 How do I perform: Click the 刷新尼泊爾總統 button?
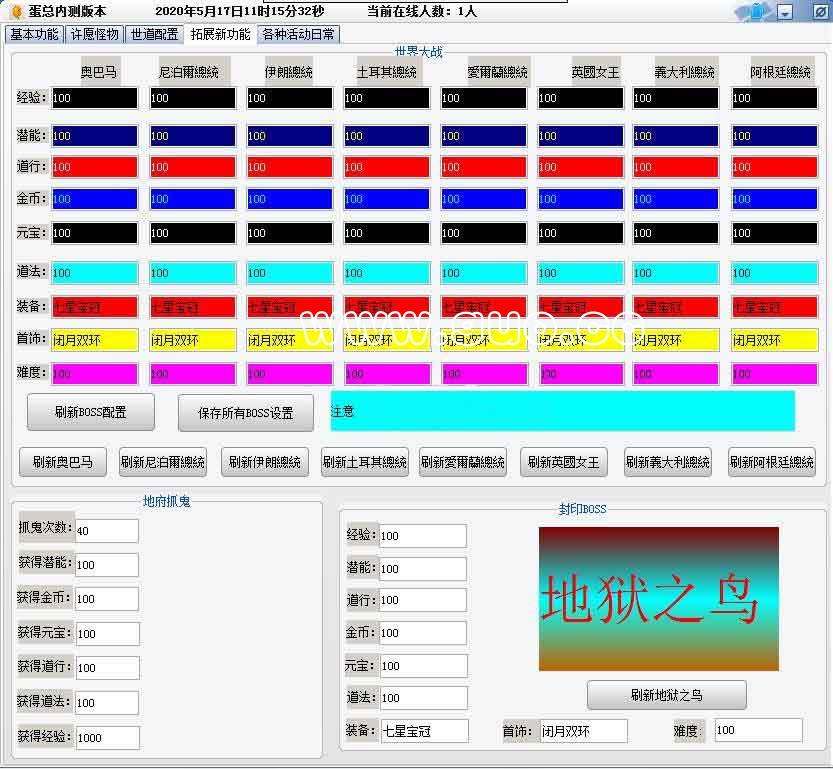point(164,461)
